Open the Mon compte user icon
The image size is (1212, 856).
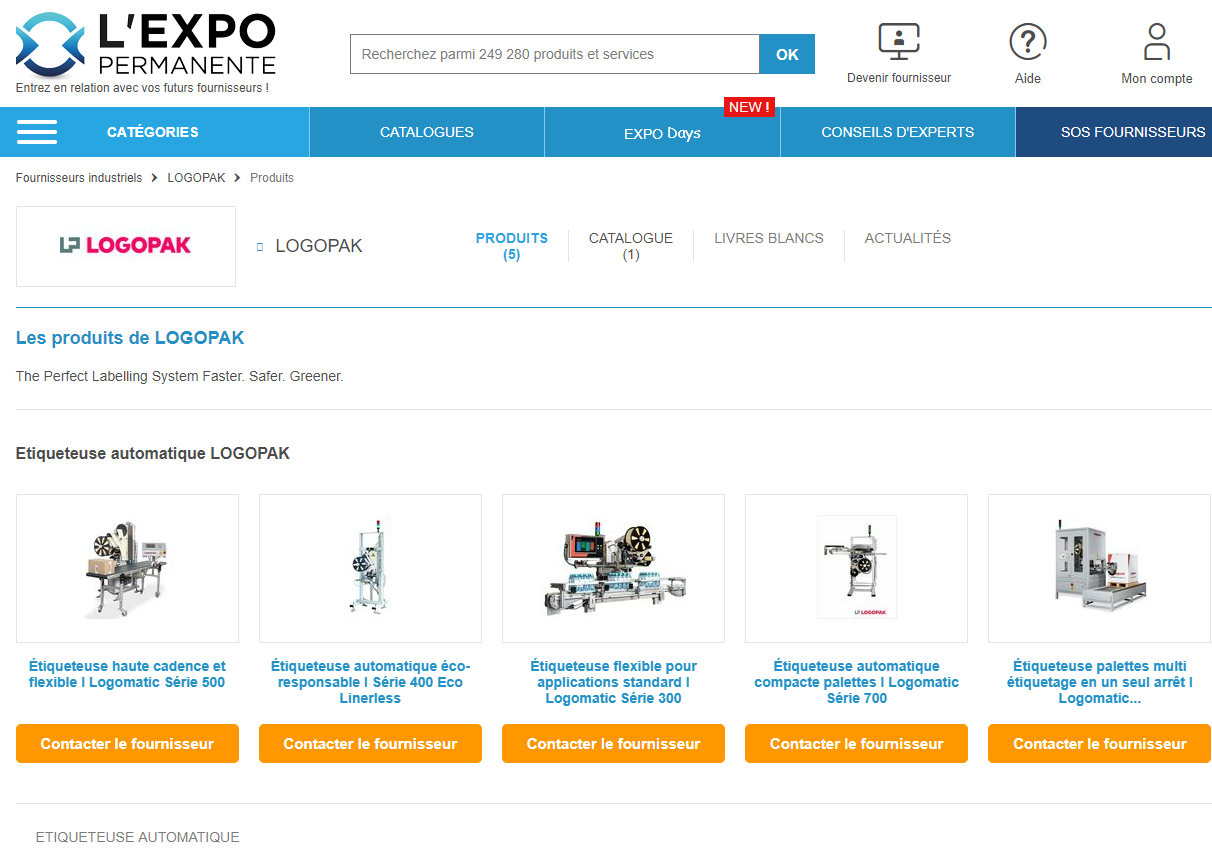pos(1157,42)
